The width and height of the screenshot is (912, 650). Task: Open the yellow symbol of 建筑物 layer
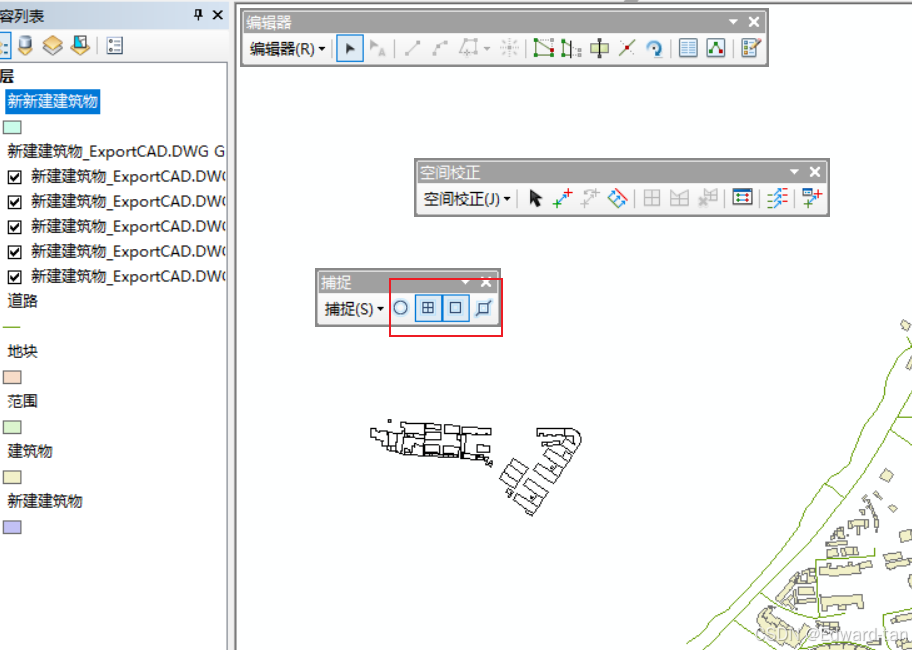(12, 477)
